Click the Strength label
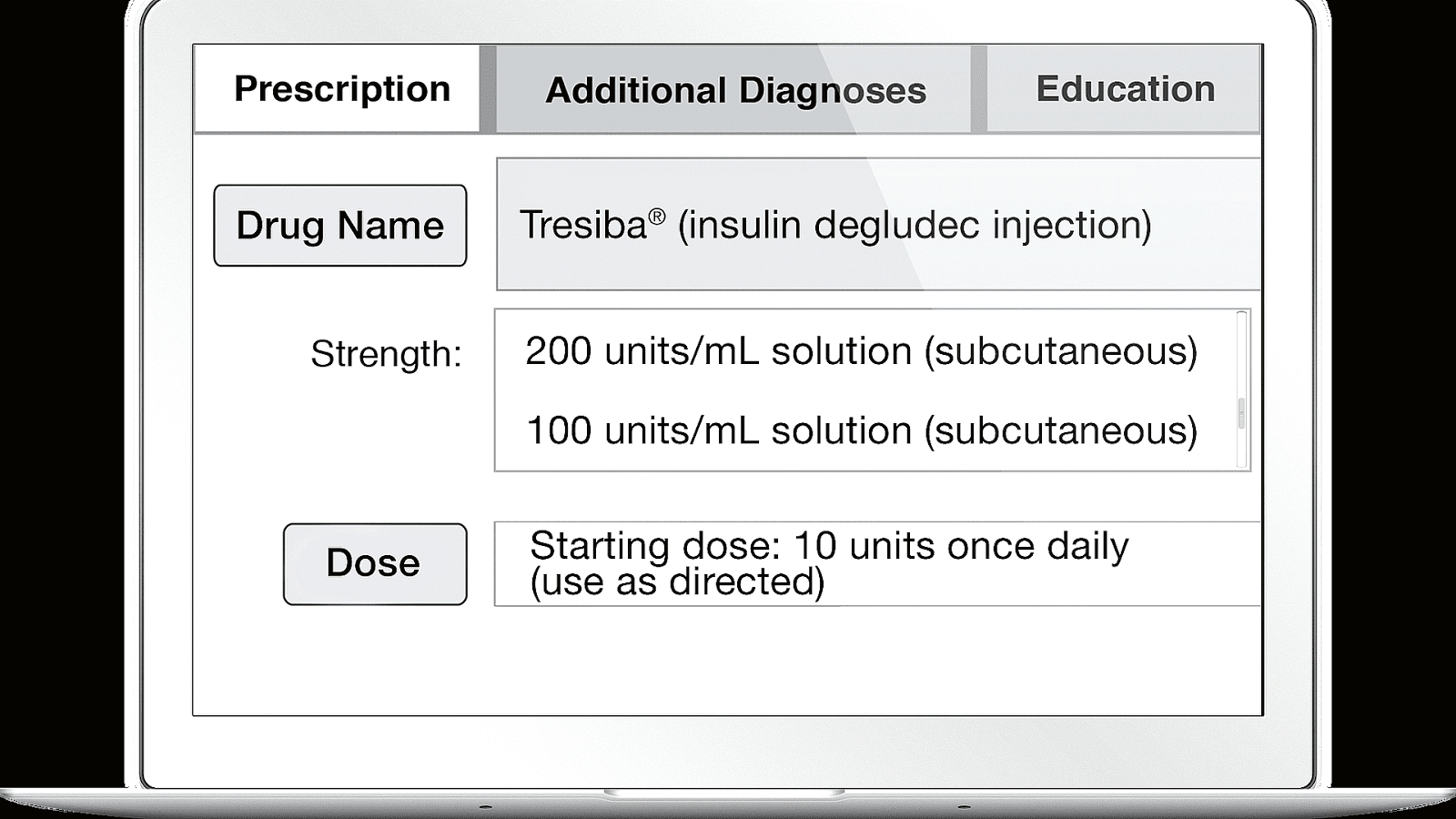 (386, 354)
